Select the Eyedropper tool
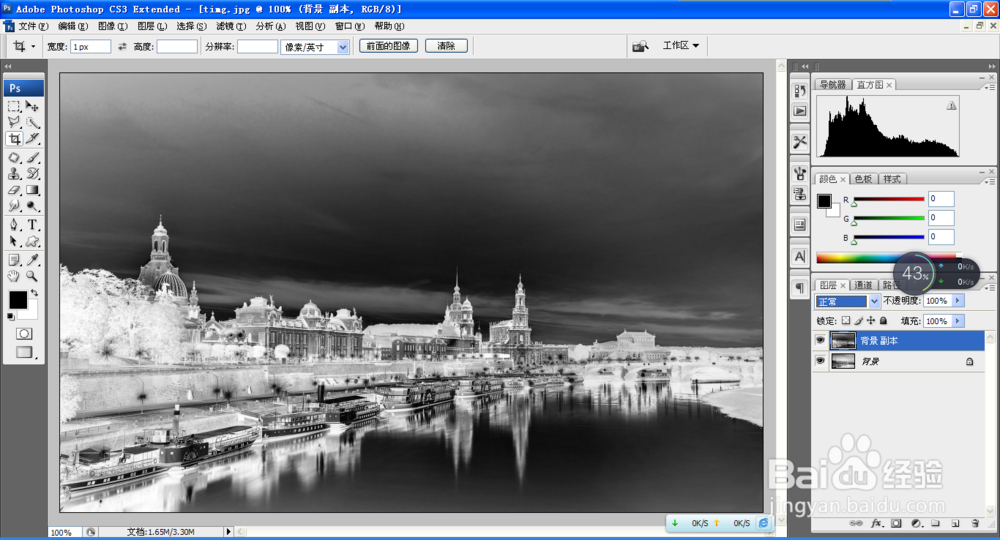 [x=32, y=259]
